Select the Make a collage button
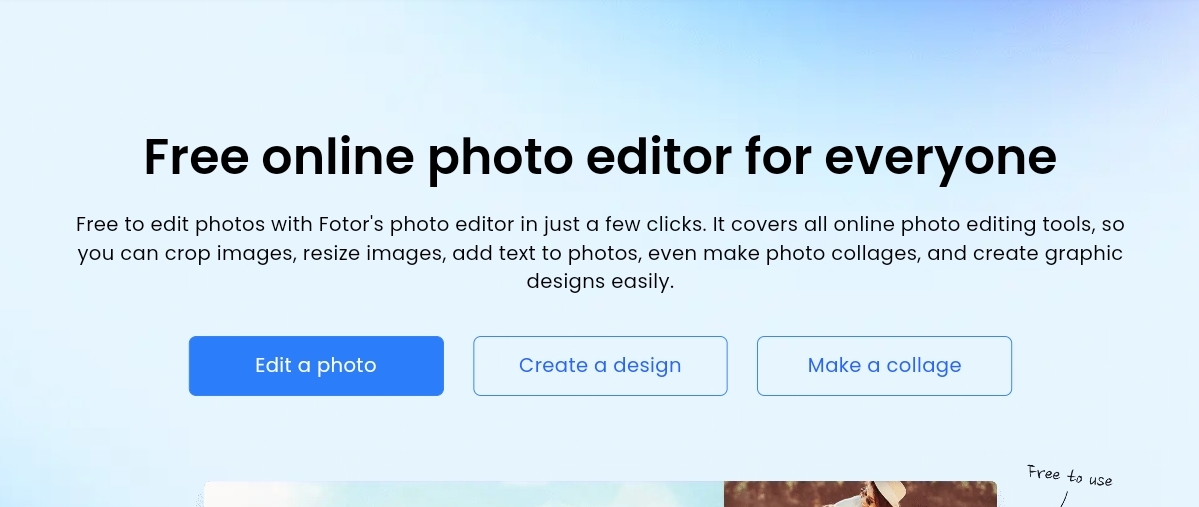Viewport: 1199px width, 507px height. coord(884,366)
